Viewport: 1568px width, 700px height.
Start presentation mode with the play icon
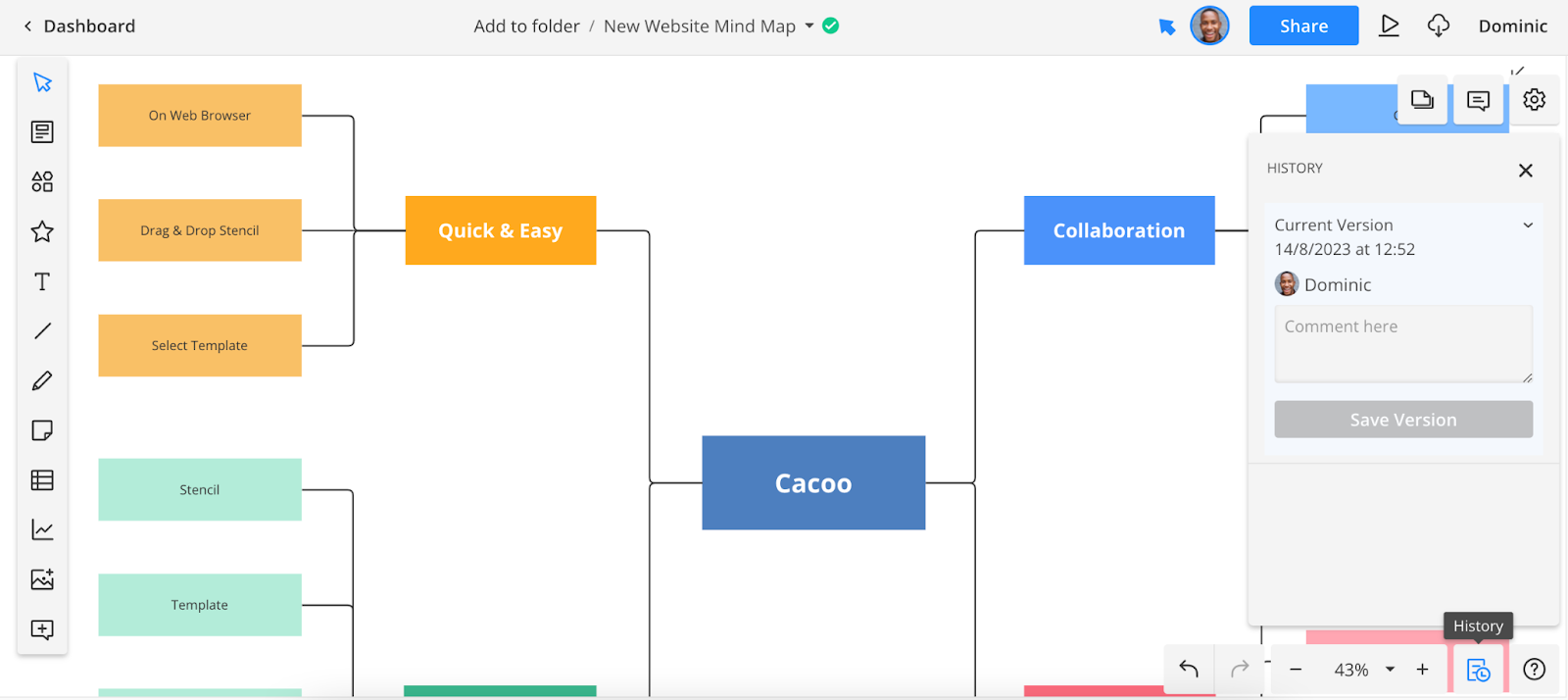pos(1390,25)
